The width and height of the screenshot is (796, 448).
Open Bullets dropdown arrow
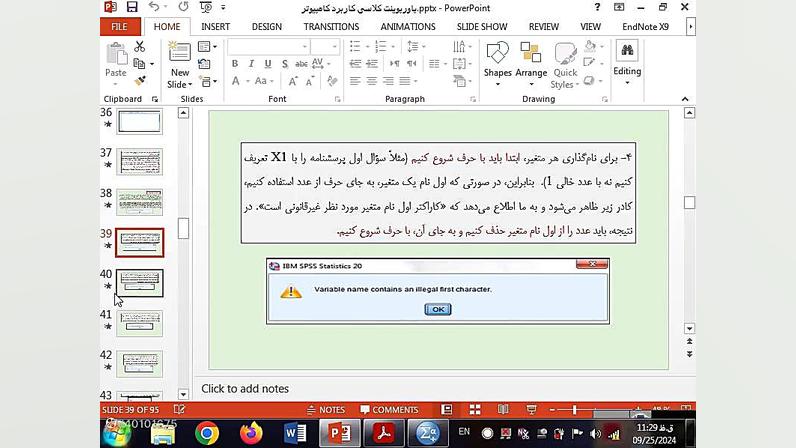click(x=367, y=47)
